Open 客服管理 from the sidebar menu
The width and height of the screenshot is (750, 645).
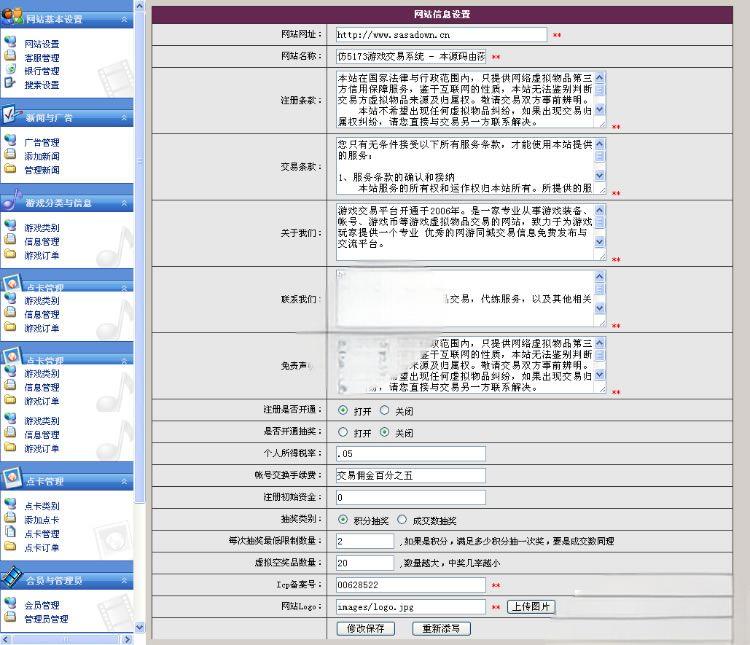point(41,57)
